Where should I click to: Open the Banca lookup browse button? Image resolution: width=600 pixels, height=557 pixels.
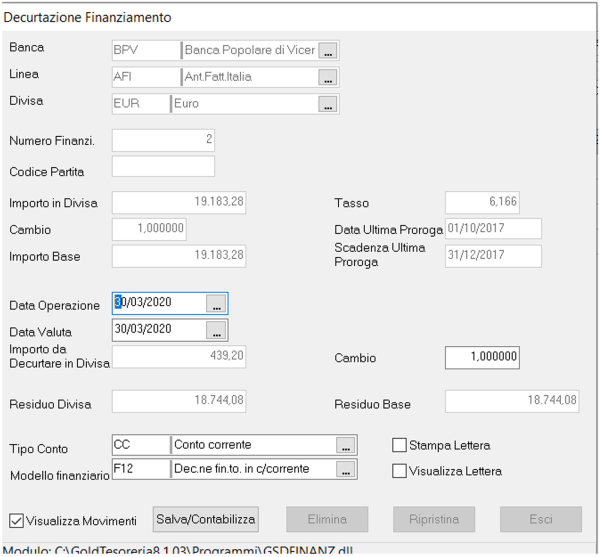(329, 50)
